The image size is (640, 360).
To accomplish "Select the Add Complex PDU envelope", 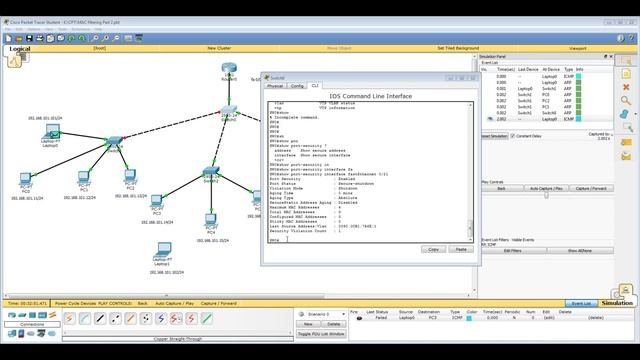I will tap(626, 156).
